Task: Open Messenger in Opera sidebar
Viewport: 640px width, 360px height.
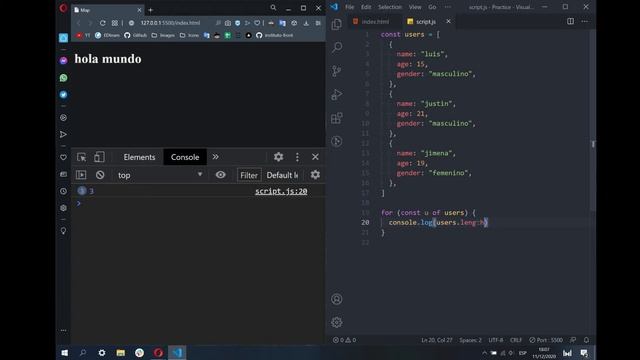Action: [x=63, y=60]
